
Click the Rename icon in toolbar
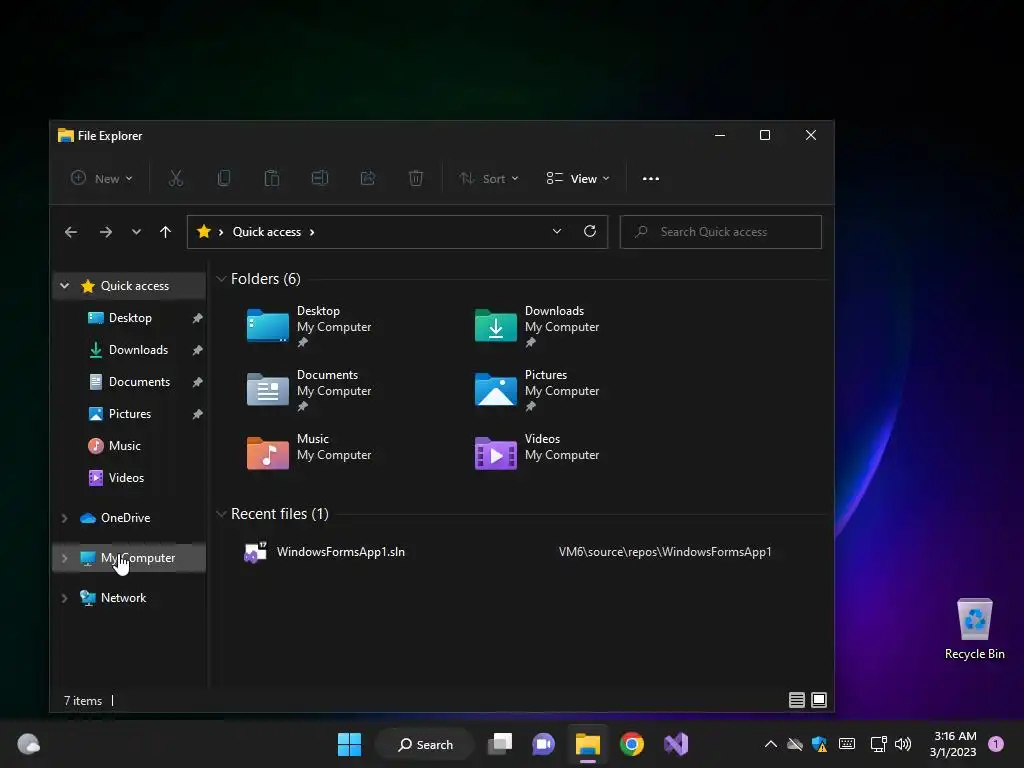click(x=320, y=178)
